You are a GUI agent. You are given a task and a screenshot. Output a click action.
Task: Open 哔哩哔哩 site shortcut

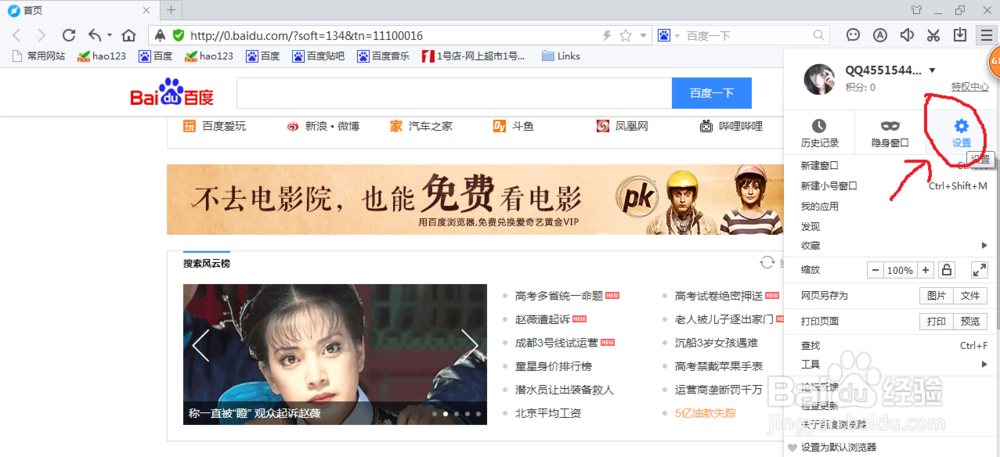click(732, 126)
